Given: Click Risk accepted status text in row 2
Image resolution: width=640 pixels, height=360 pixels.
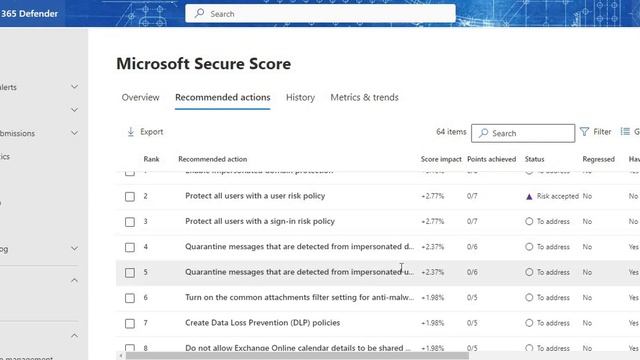Looking at the screenshot, I should click(x=558, y=196).
